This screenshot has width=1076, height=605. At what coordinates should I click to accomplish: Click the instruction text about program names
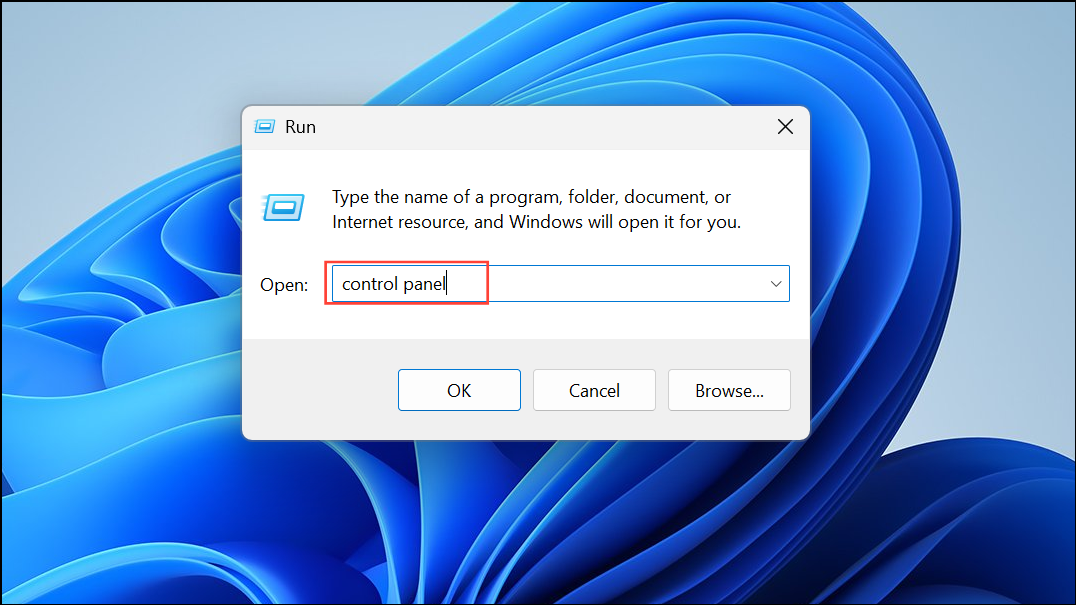pyautogui.click(x=529, y=209)
